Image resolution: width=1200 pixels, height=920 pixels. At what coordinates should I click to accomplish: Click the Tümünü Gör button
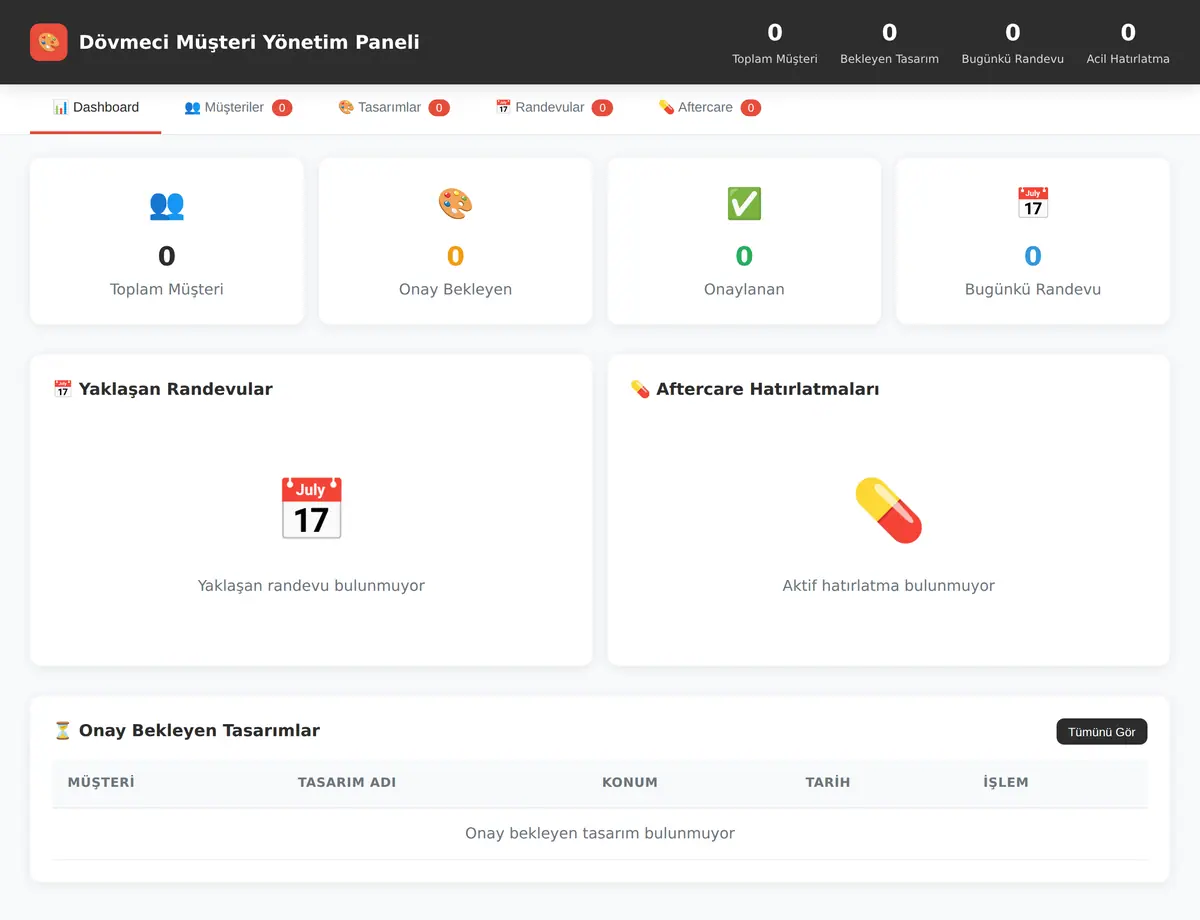(1102, 732)
